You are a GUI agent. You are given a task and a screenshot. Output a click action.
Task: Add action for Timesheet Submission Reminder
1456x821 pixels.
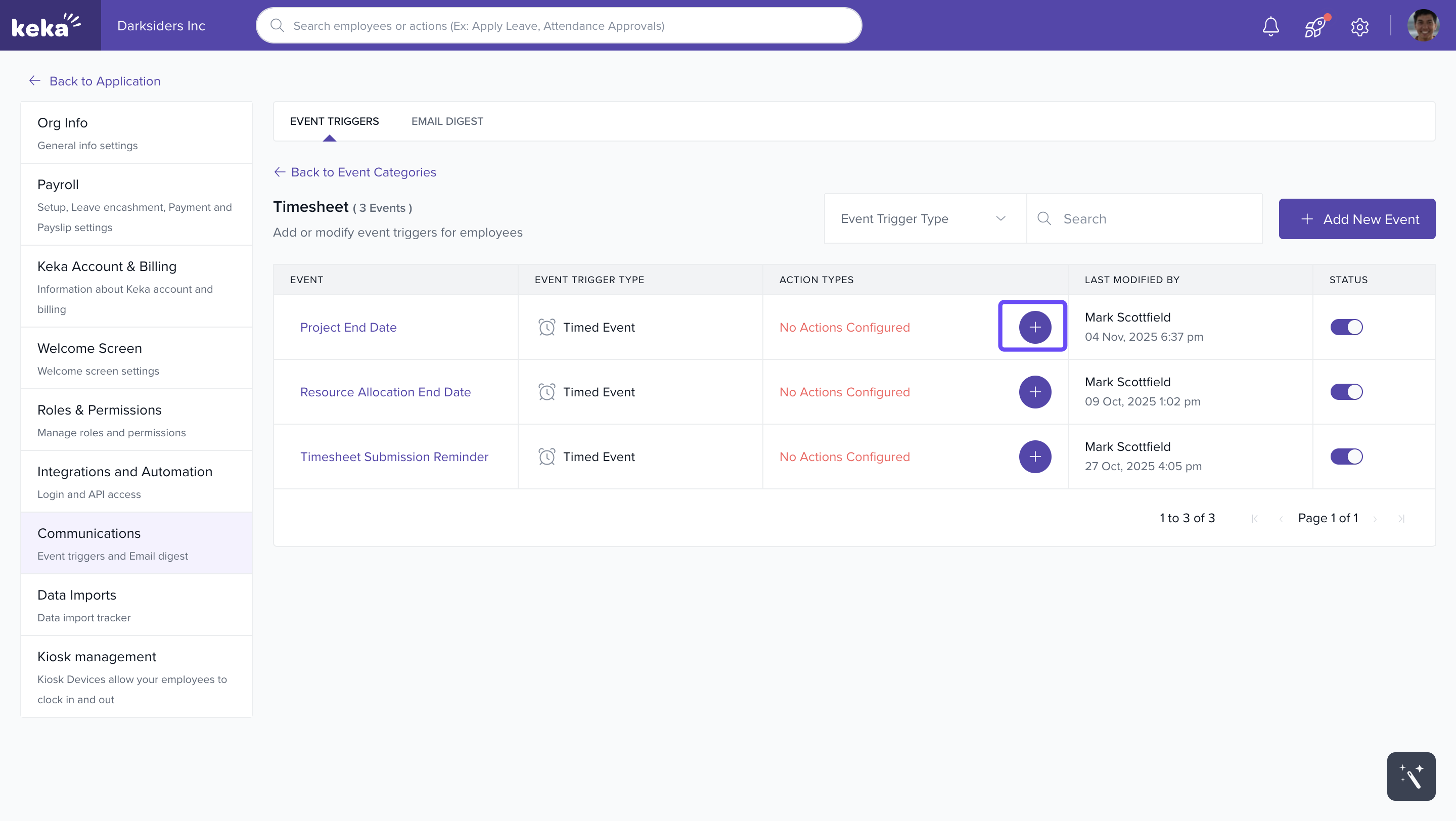click(x=1034, y=457)
